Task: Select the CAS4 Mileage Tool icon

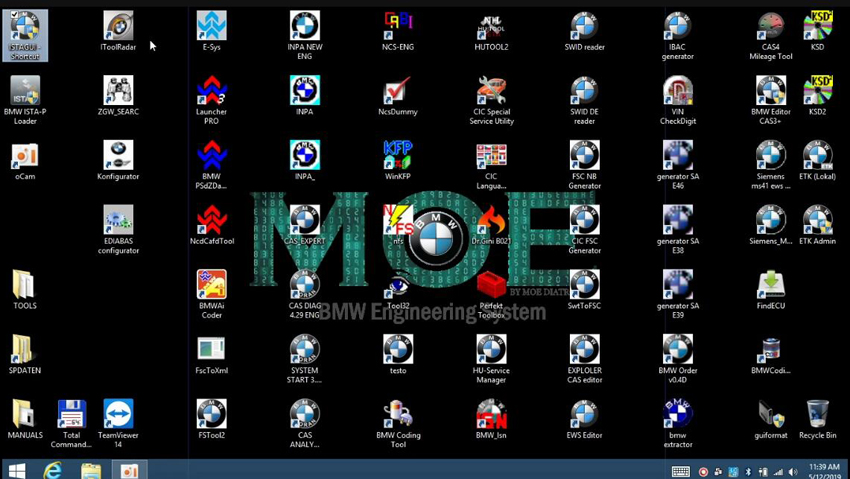Action: click(x=771, y=35)
